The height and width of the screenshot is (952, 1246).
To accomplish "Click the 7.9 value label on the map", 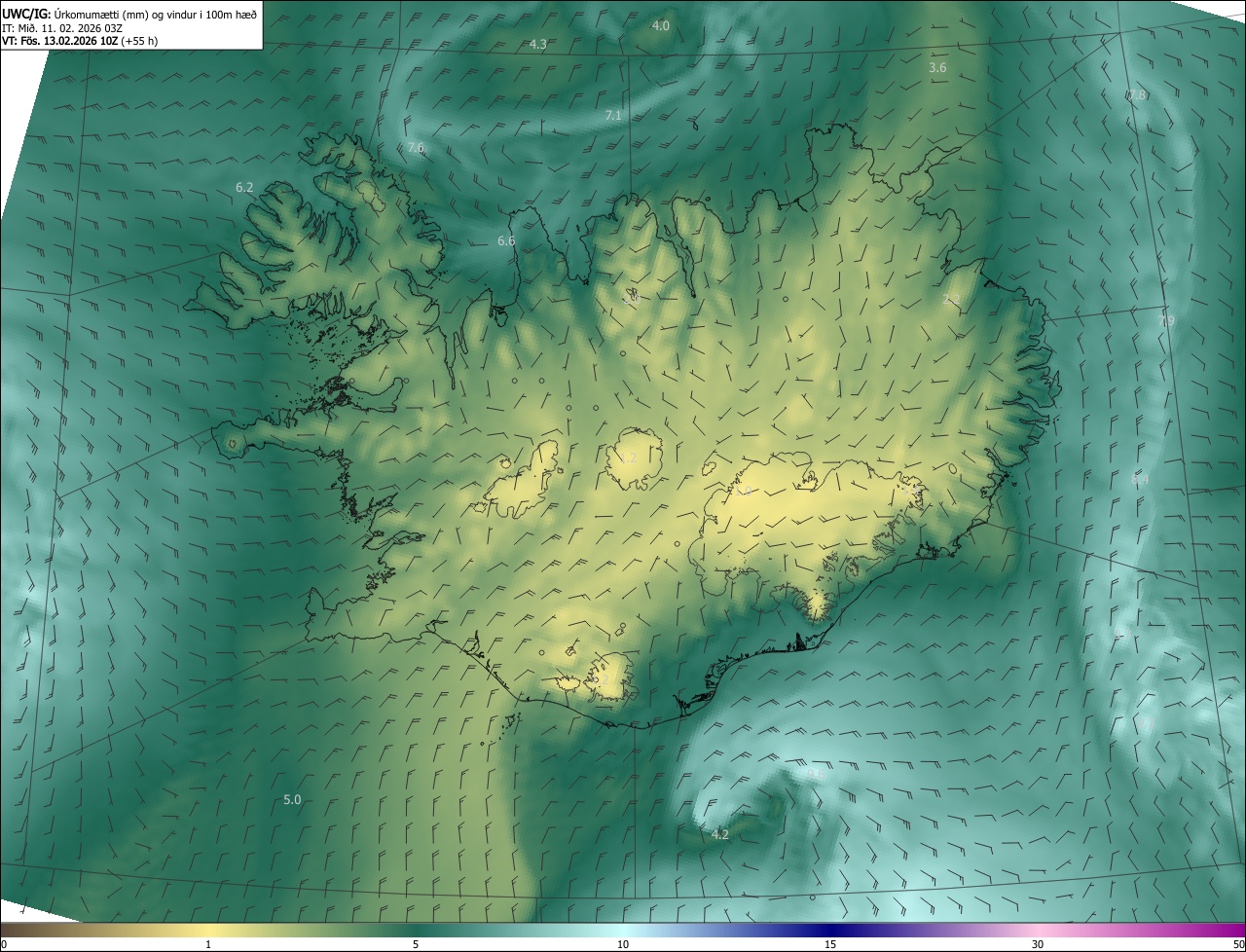I will [x=1166, y=320].
